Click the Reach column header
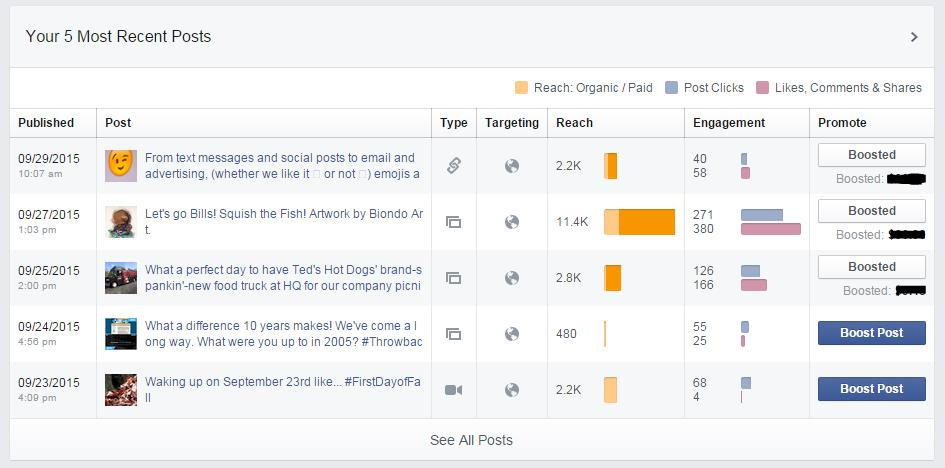 tap(574, 123)
